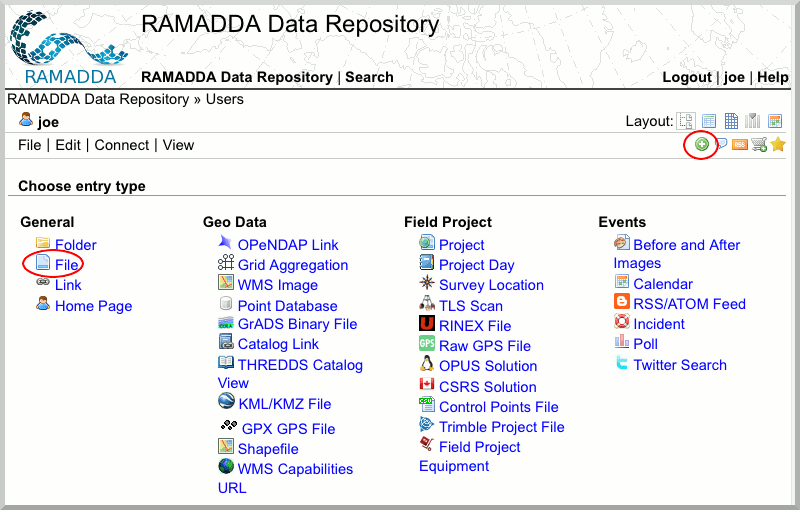Click the RAMADDA logo image
The image size is (800, 510).
[62, 47]
